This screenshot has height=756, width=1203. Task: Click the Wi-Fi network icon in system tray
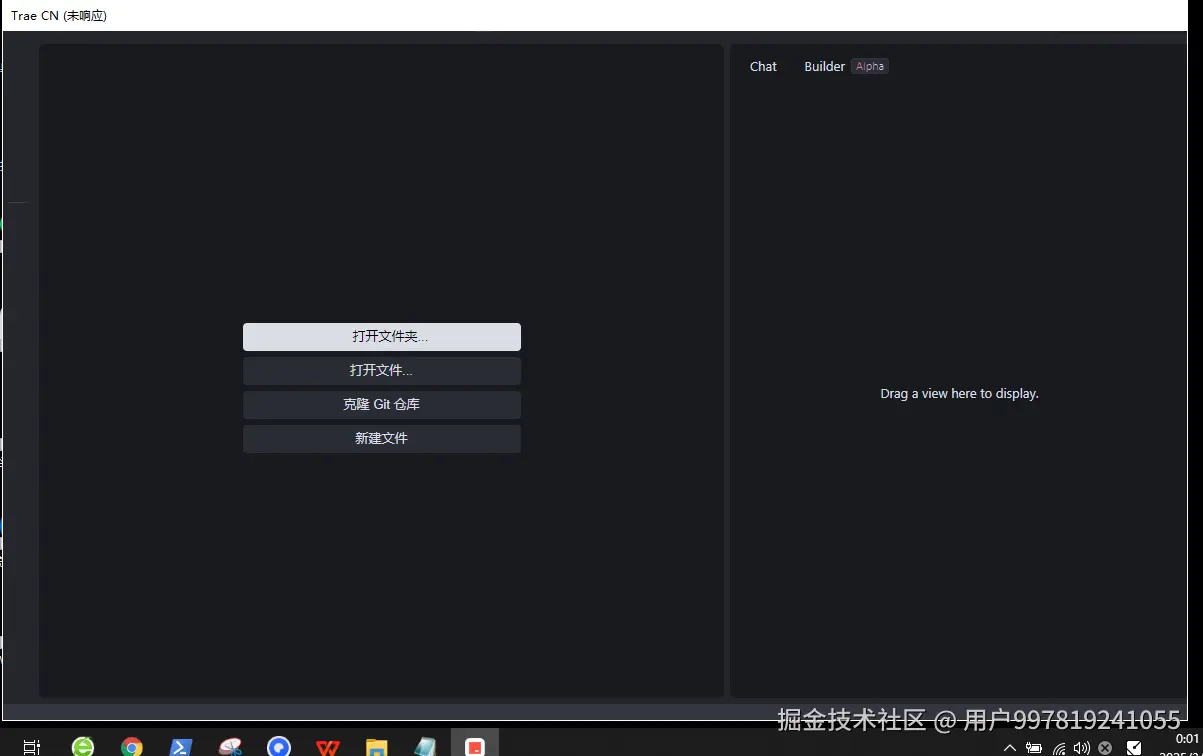(1058, 747)
